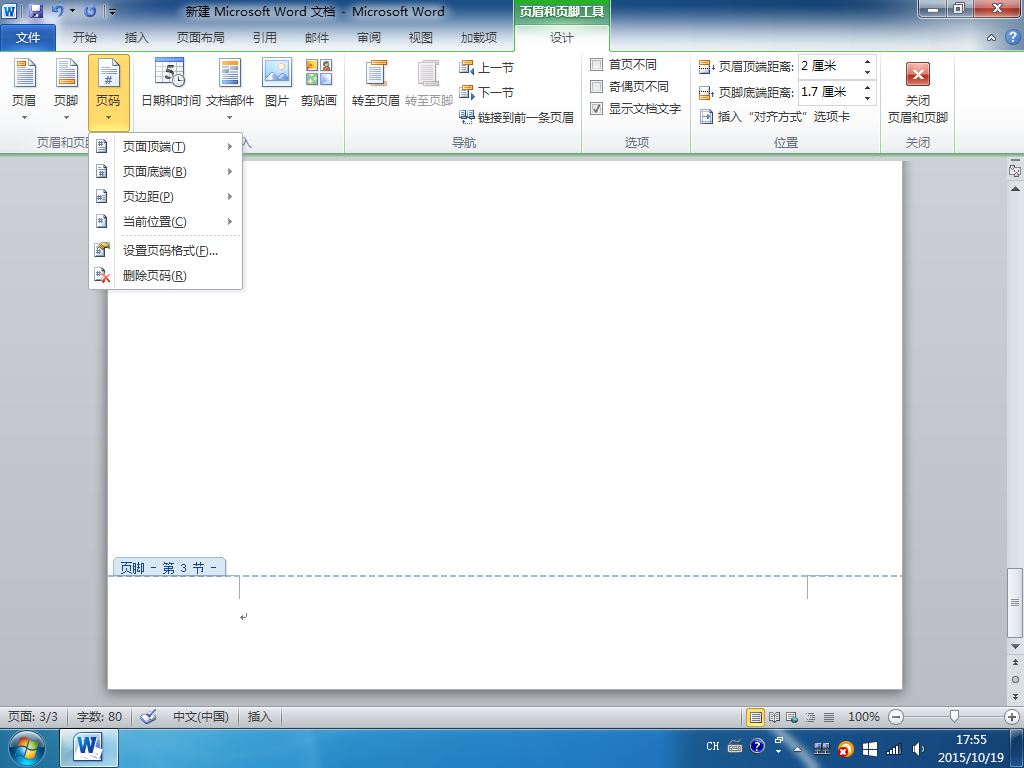The width and height of the screenshot is (1024, 768).
Task: Expand 页边距 submenu
Action: tap(166, 197)
